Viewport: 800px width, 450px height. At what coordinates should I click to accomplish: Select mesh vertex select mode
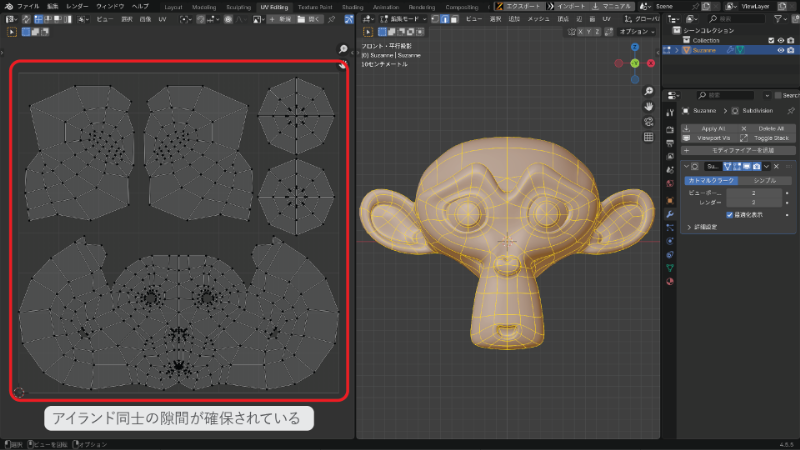(435, 19)
